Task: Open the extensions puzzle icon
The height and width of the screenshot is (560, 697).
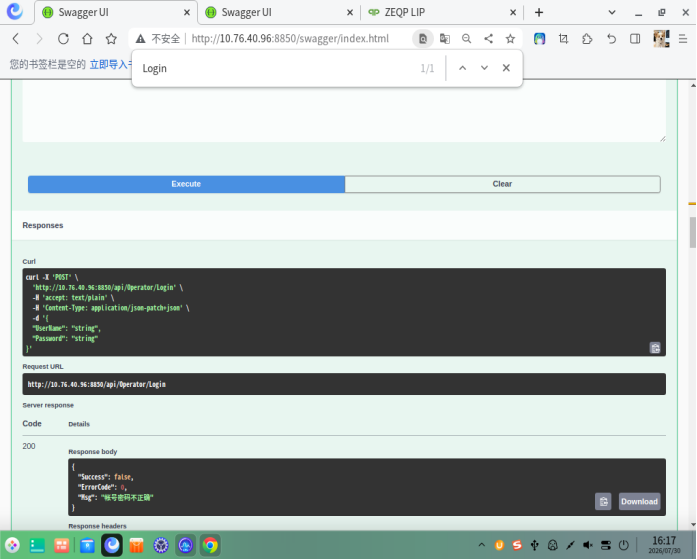Action: (587, 39)
